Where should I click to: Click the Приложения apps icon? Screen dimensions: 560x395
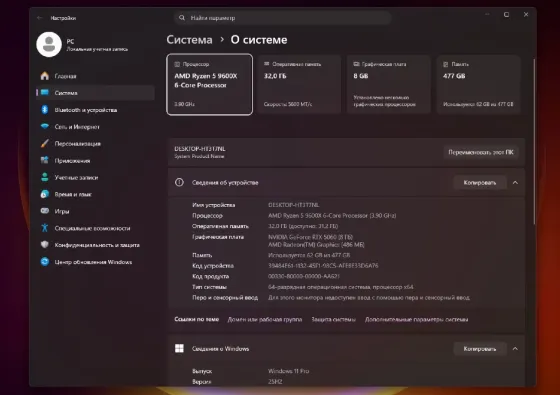tap(45, 160)
